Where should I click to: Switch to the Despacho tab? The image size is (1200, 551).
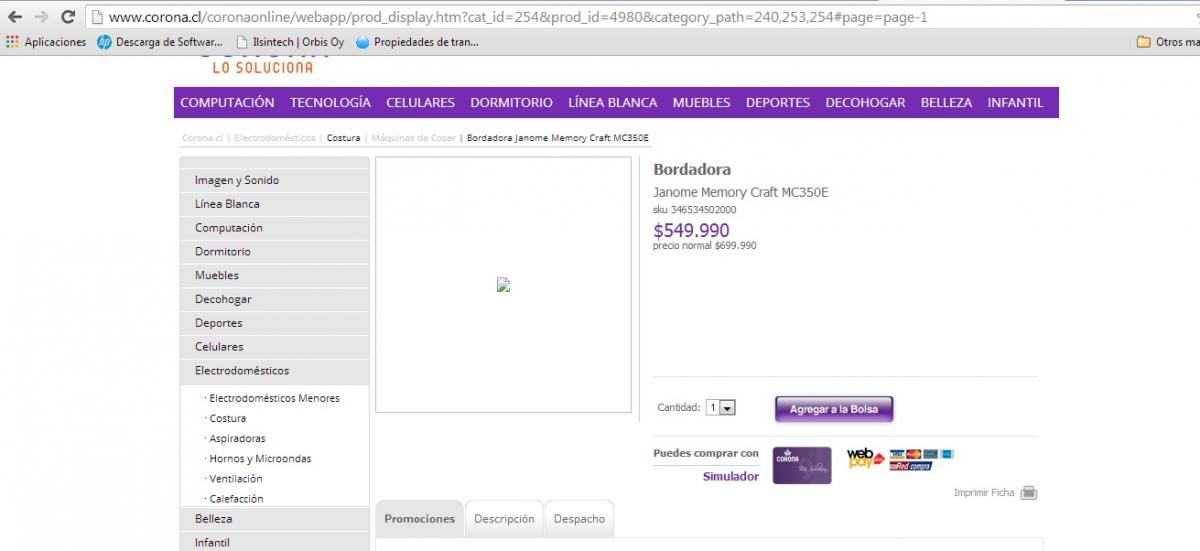click(579, 519)
